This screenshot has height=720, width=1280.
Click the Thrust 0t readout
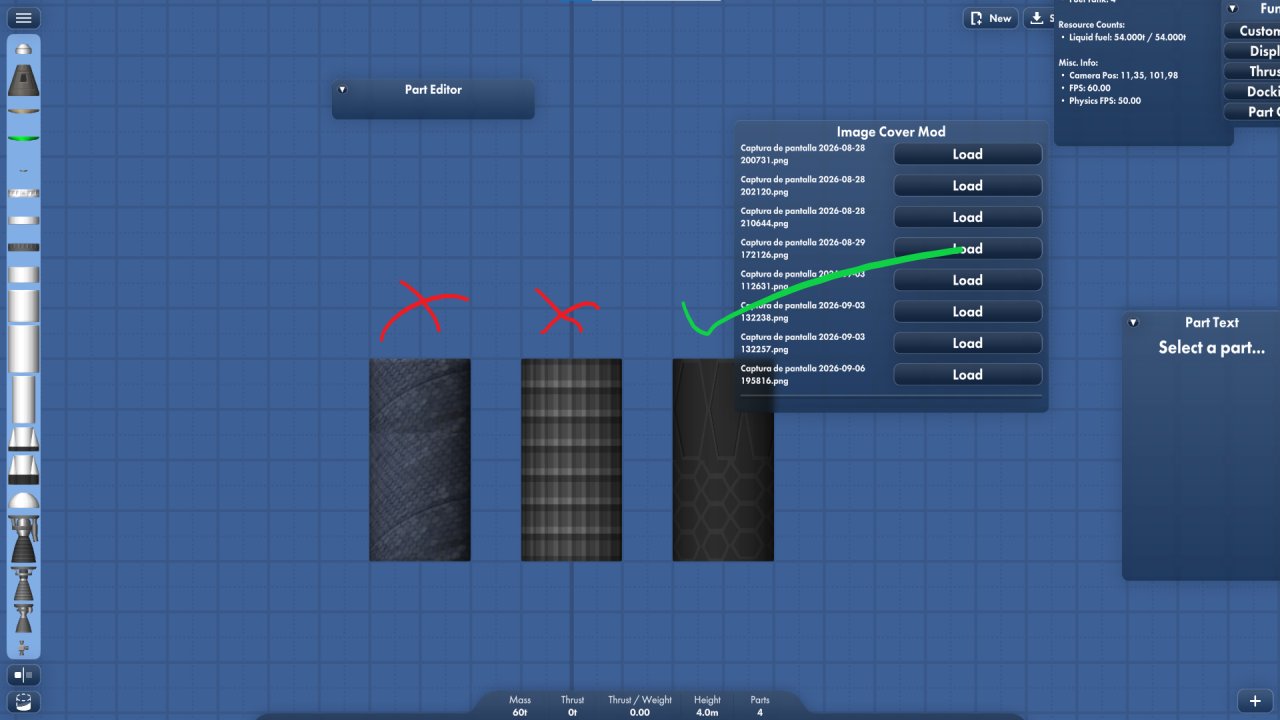[x=573, y=706]
